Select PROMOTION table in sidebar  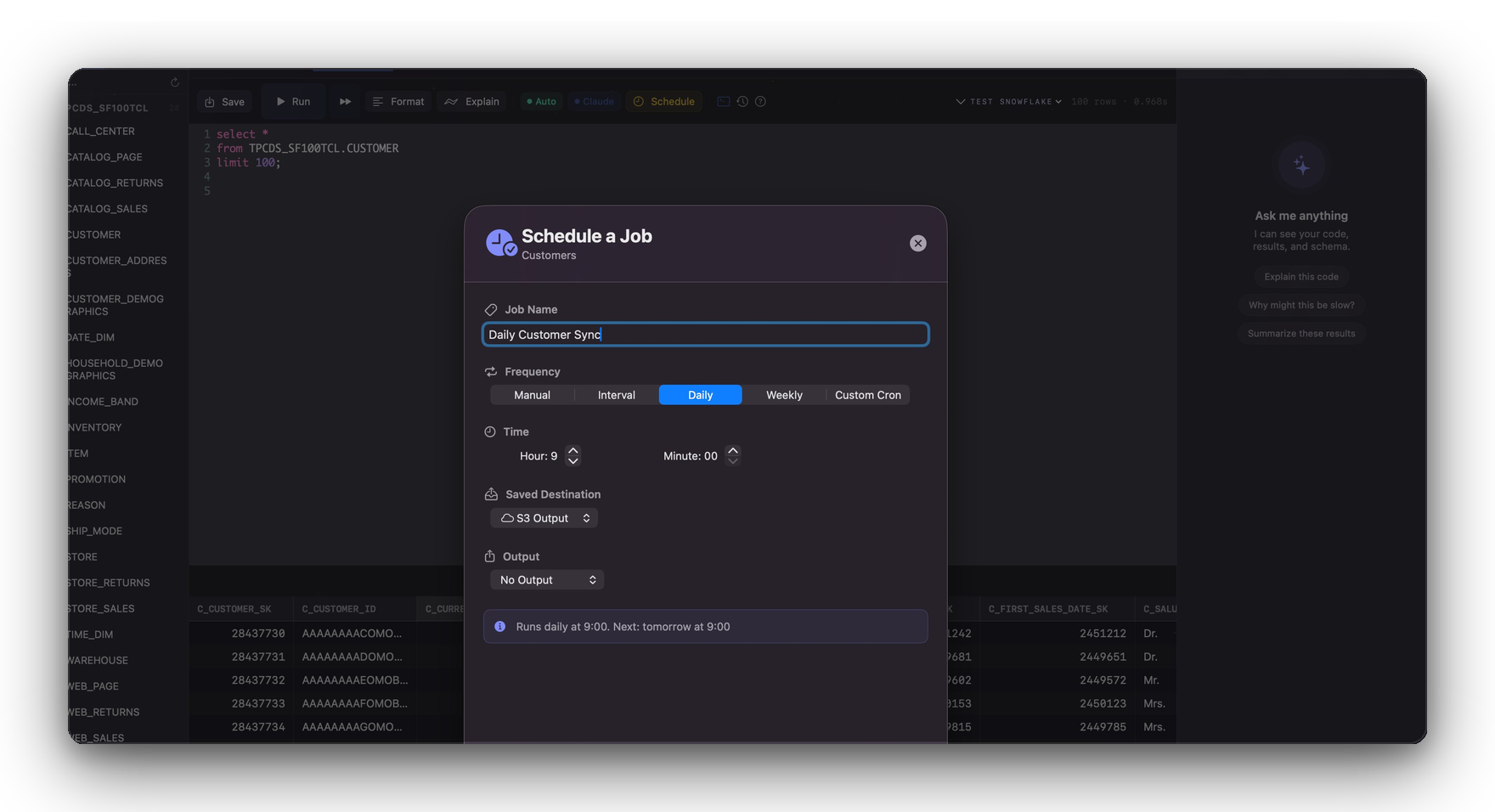[97, 479]
